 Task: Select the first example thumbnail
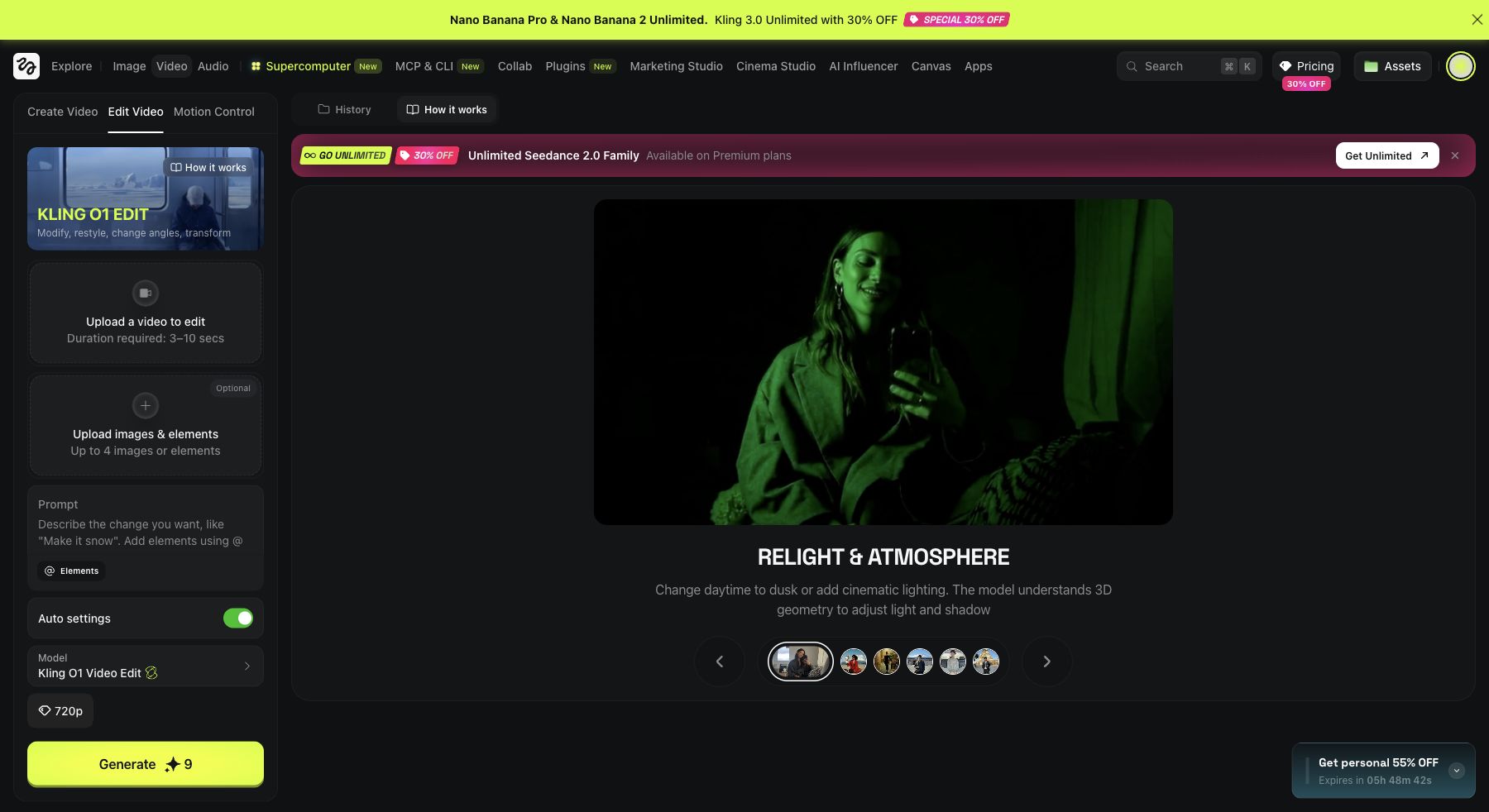click(x=801, y=662)
